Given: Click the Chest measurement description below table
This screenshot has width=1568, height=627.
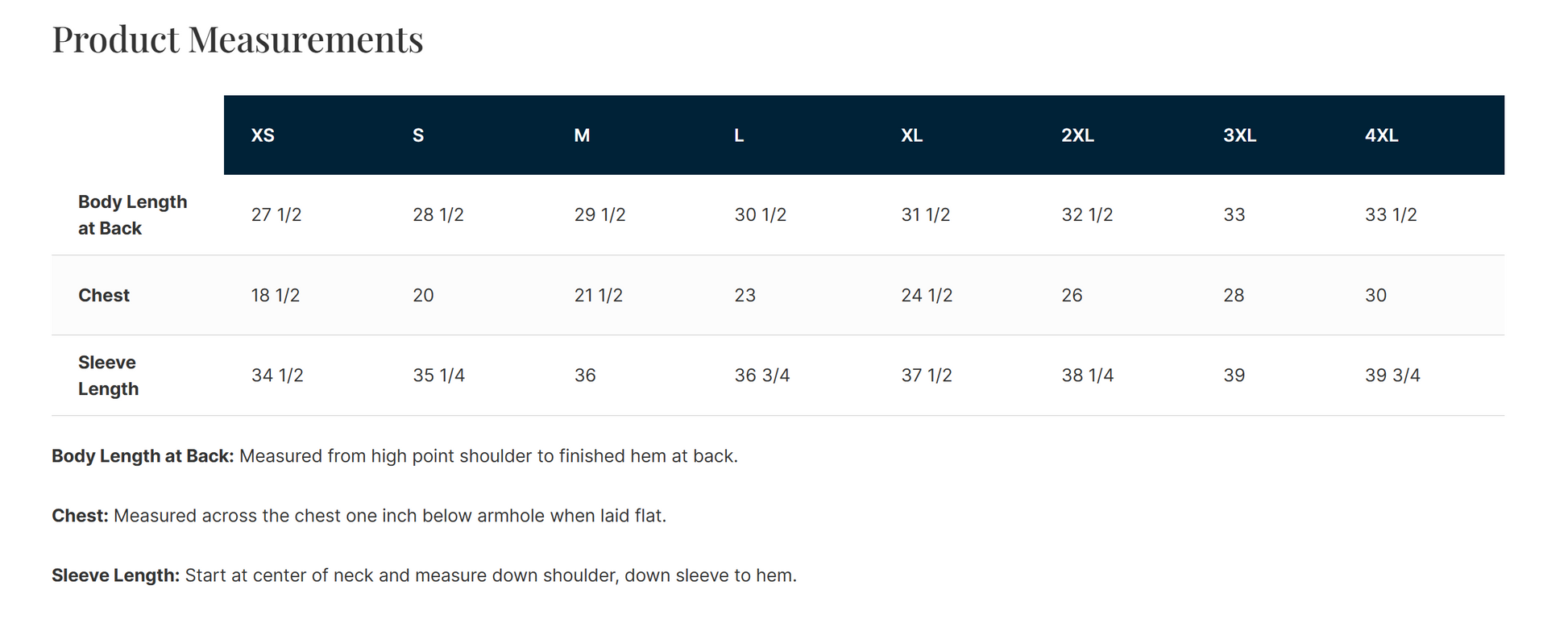Looking at the screenshot, I should [x=359, y=516].
